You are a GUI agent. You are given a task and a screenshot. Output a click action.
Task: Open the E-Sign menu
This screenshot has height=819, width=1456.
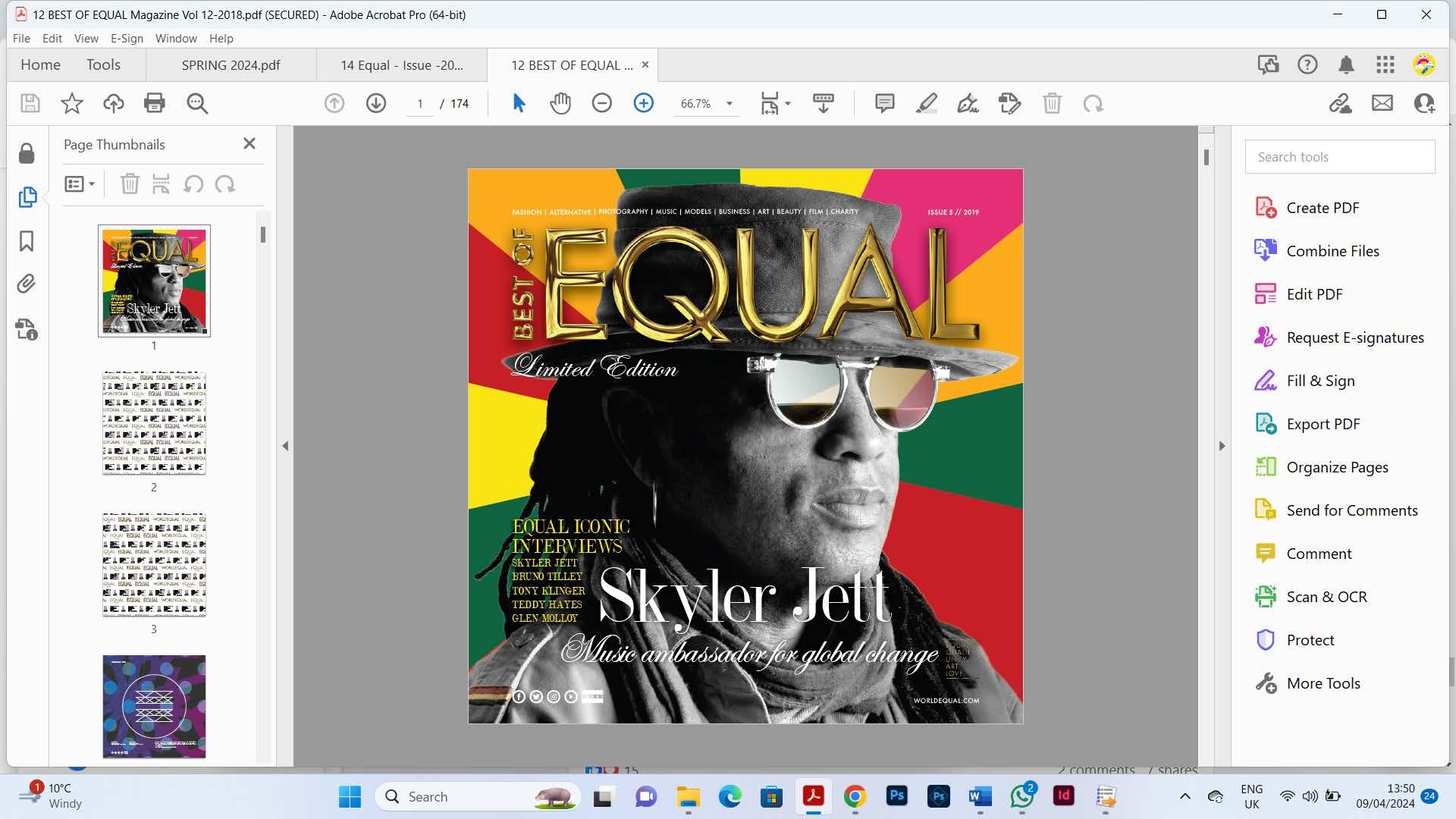pyautogui.click(x=127, y=38)
